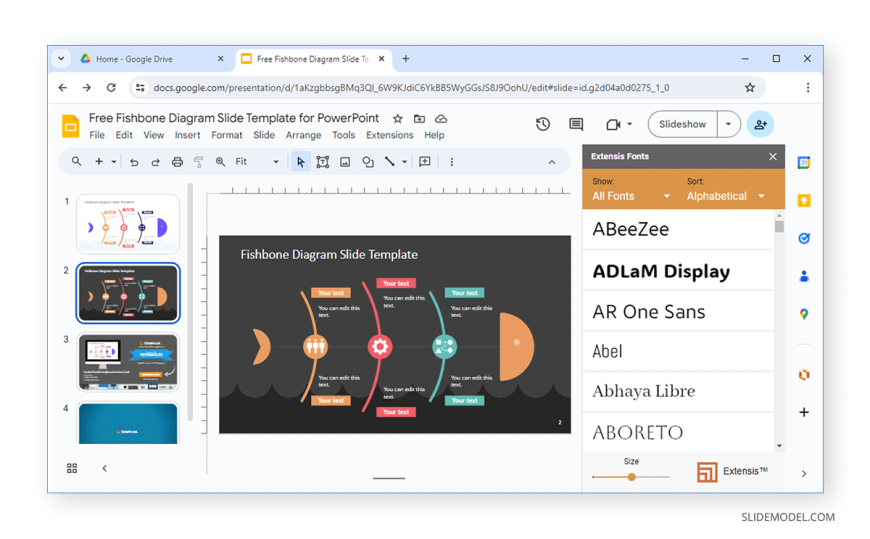Screen dimensions: 870x539
Task: Open Google Maps side panel
Action: (803, 314)
